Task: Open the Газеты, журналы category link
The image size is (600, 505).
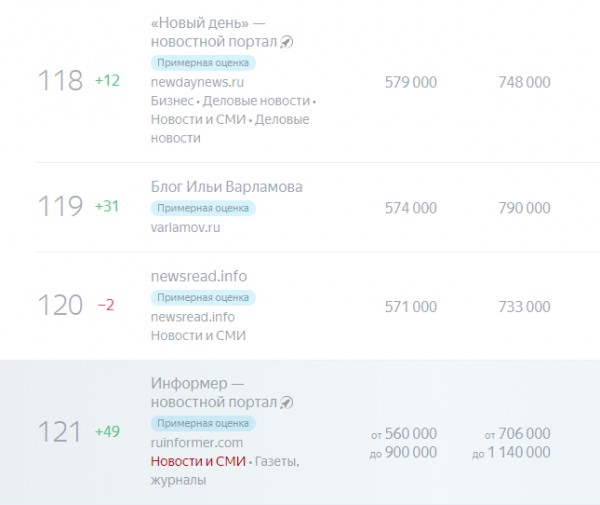Action: (225, 471)
